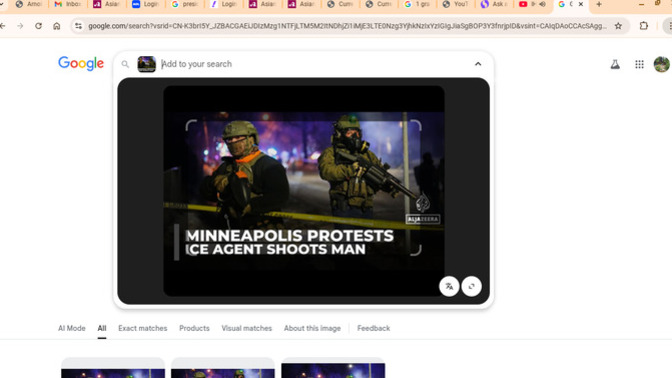
Task: Open the second result thumbnail
Action: (x=223, y=368)
